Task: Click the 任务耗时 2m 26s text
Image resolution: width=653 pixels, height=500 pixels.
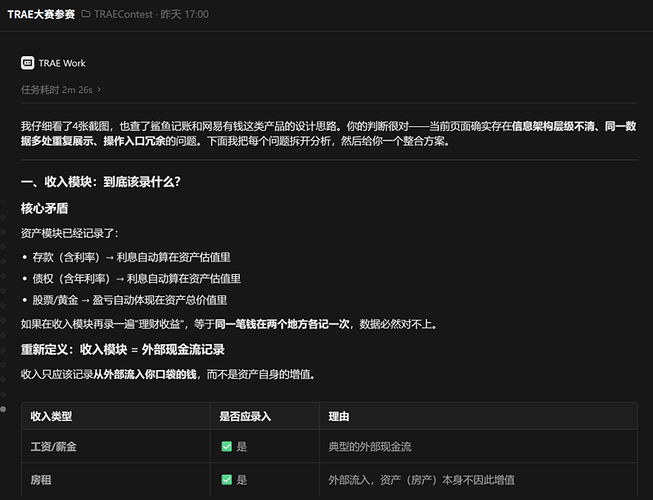Action: (x=57, y=90)
